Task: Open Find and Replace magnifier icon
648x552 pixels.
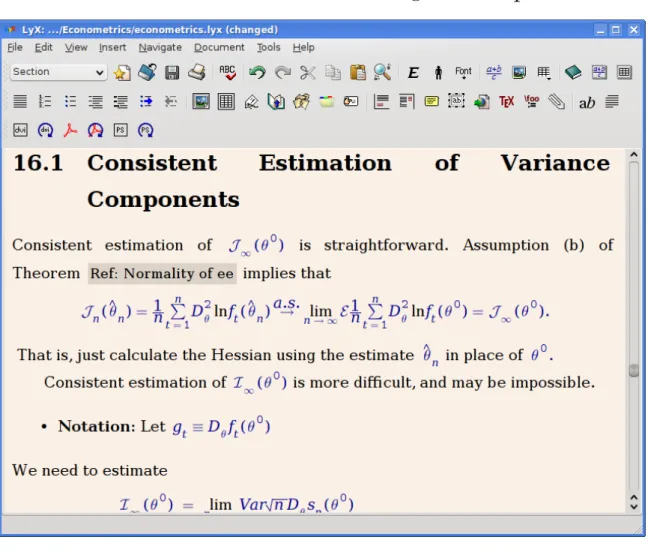Action: pos(382,72)
